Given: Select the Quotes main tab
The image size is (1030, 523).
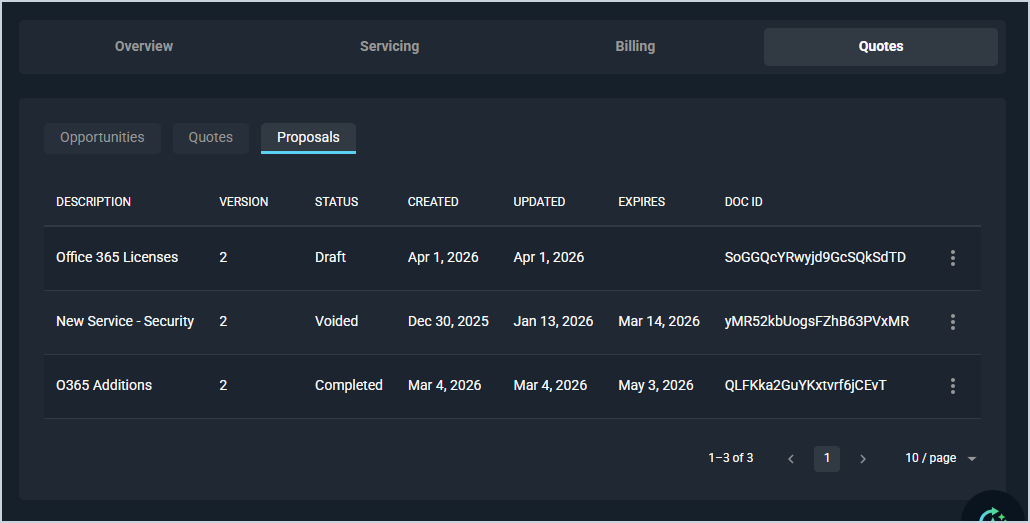Looking at the screenshot, I should [880, 47].
